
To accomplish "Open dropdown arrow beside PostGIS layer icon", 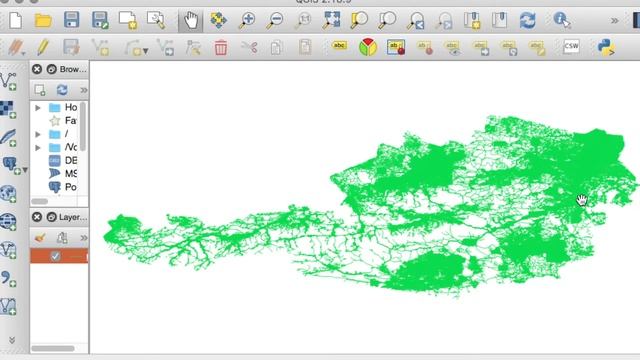I will [x=25, y=169].
